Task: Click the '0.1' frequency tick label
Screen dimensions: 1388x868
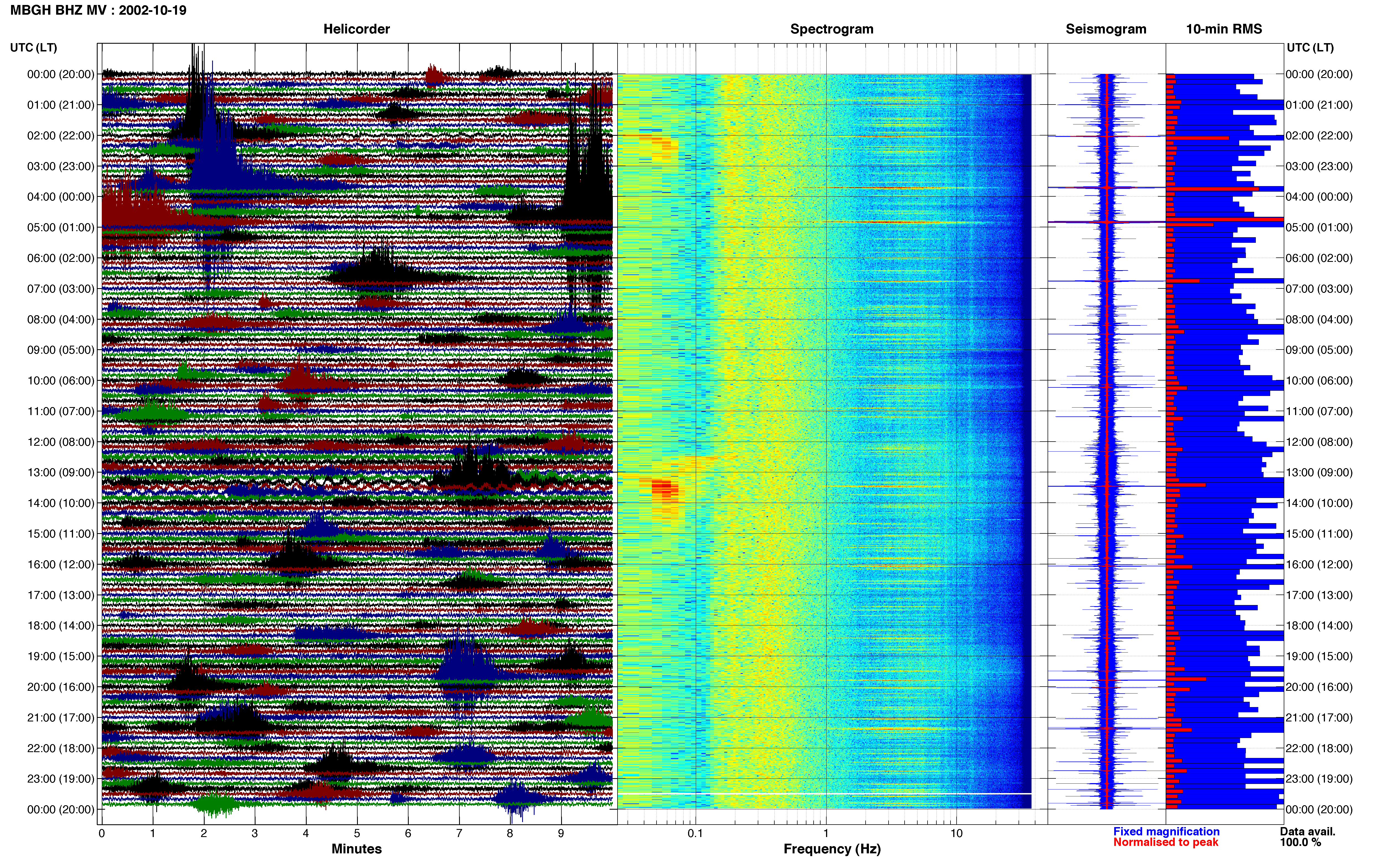Action: (695, 833)
